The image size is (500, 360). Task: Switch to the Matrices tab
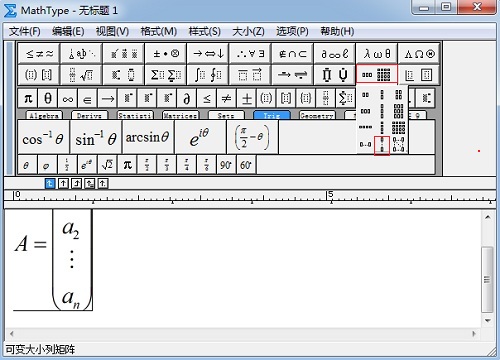click(180, 115)
